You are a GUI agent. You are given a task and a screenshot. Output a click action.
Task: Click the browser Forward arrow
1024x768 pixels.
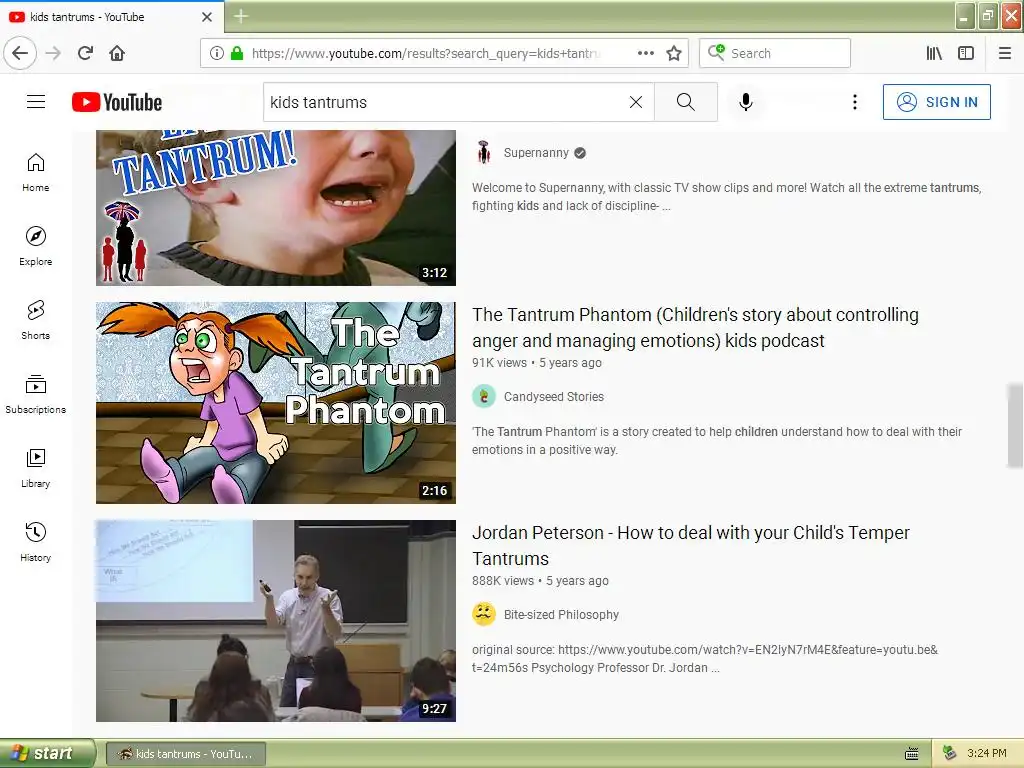(53, 53)
